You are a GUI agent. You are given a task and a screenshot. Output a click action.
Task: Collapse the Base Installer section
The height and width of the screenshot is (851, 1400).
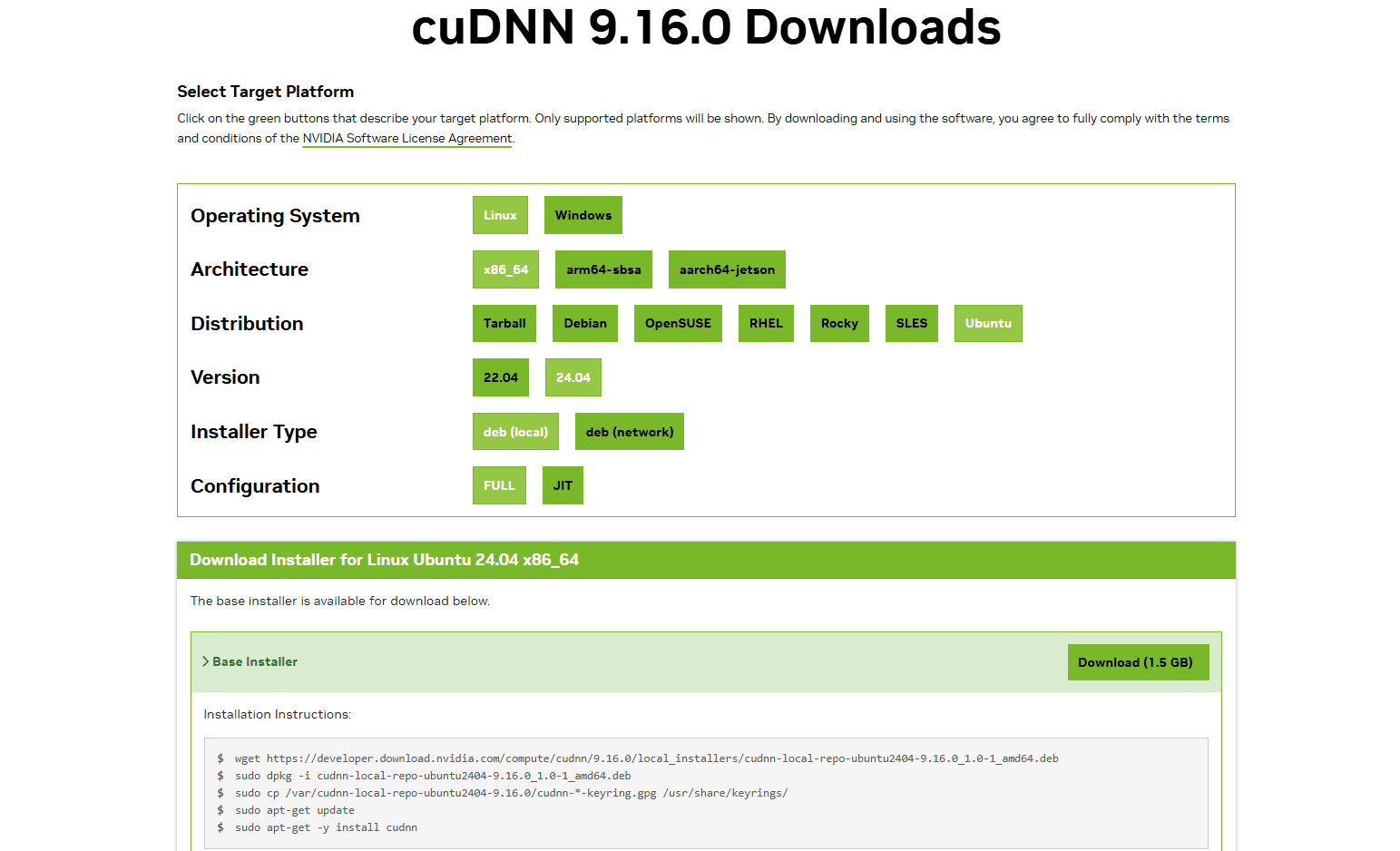click(250, 661)
